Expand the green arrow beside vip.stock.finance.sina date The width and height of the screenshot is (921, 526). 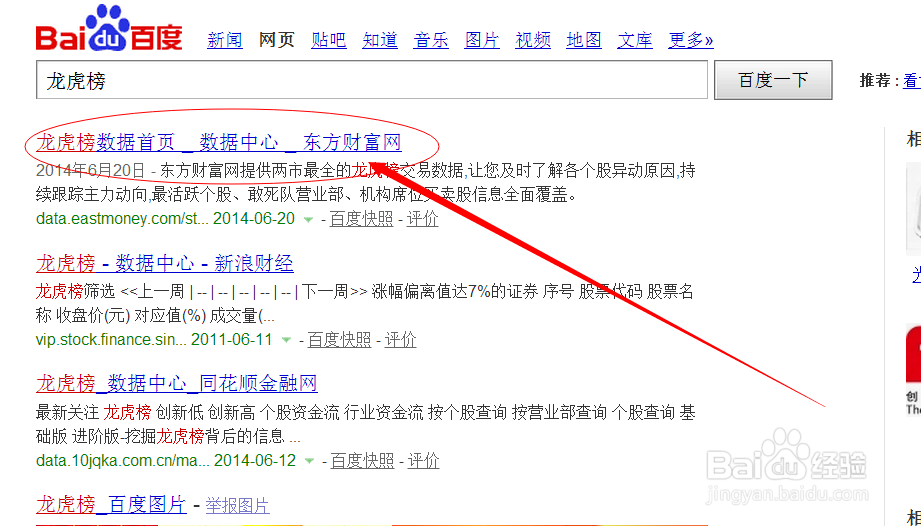tap(286, 340)
